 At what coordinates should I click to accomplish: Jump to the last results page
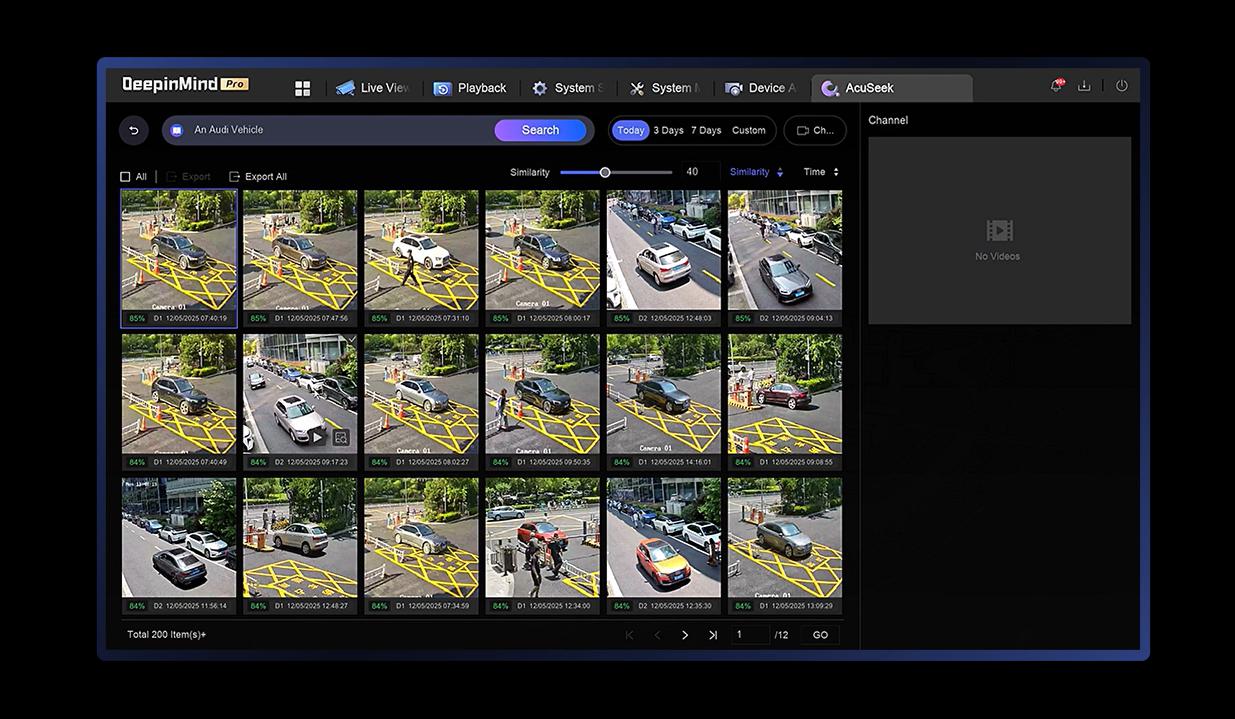pos(713,635)
